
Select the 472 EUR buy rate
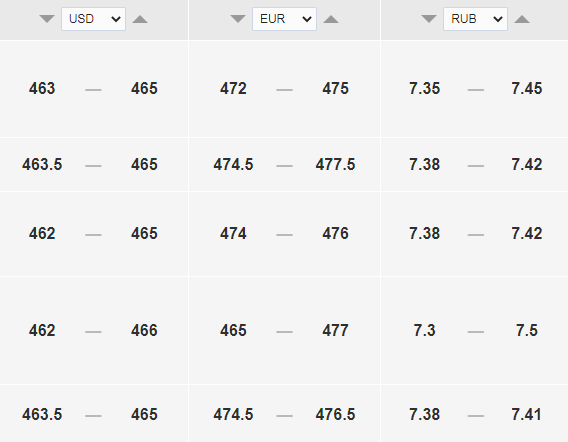point(233,88)
